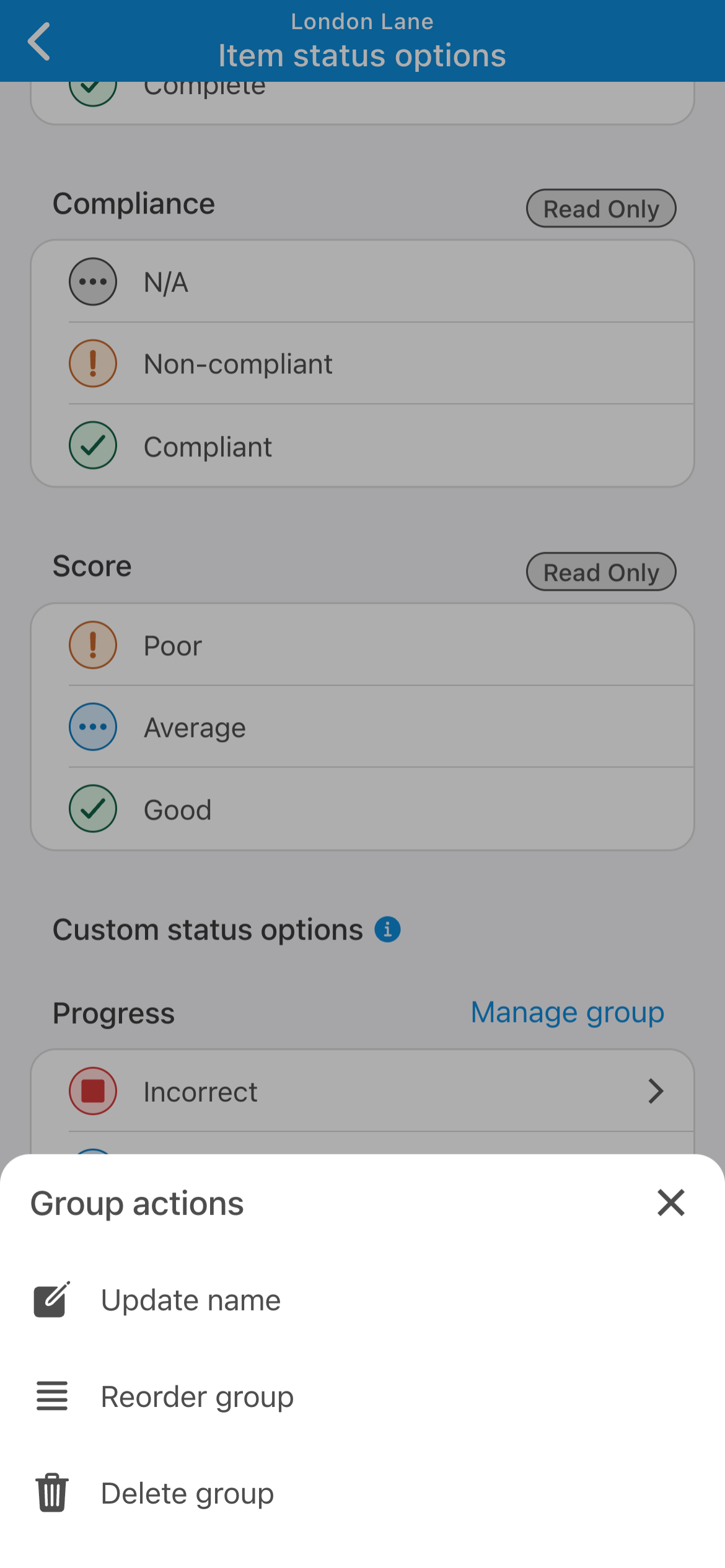Expand the Incorrect status chevron
The image size is (725, 1568).
click(656, 1091)
